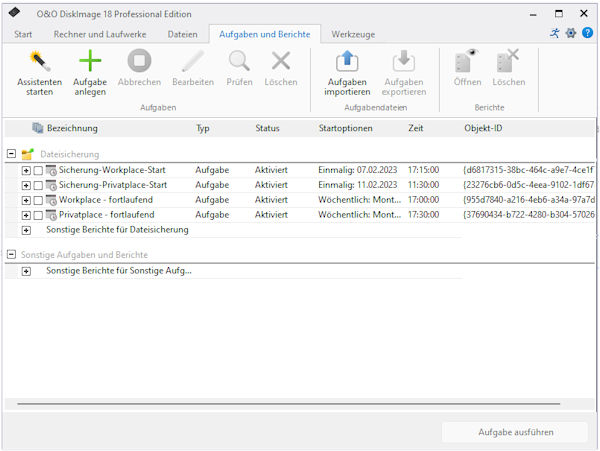Click the Dateisicherung folder icon

click(28, 154)
